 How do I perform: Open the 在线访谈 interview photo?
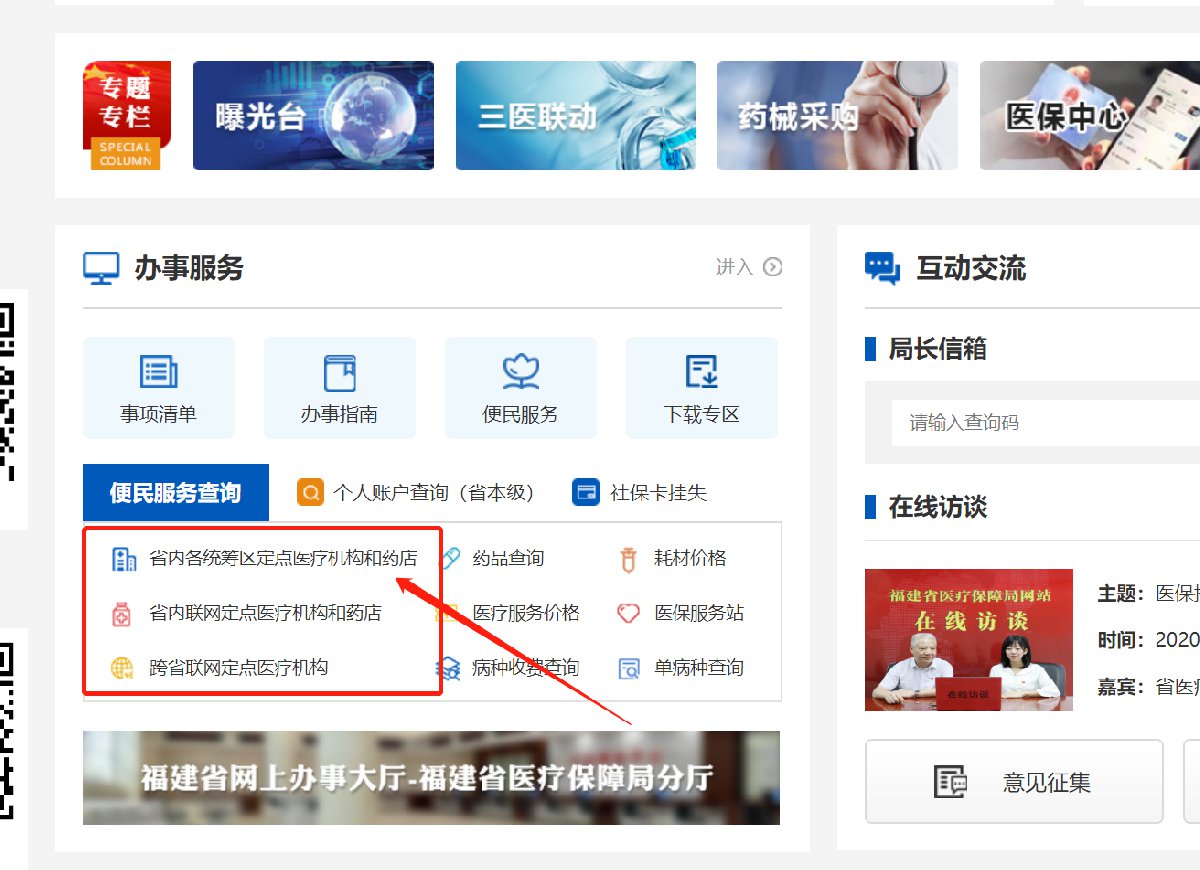(x=969, y=640)
